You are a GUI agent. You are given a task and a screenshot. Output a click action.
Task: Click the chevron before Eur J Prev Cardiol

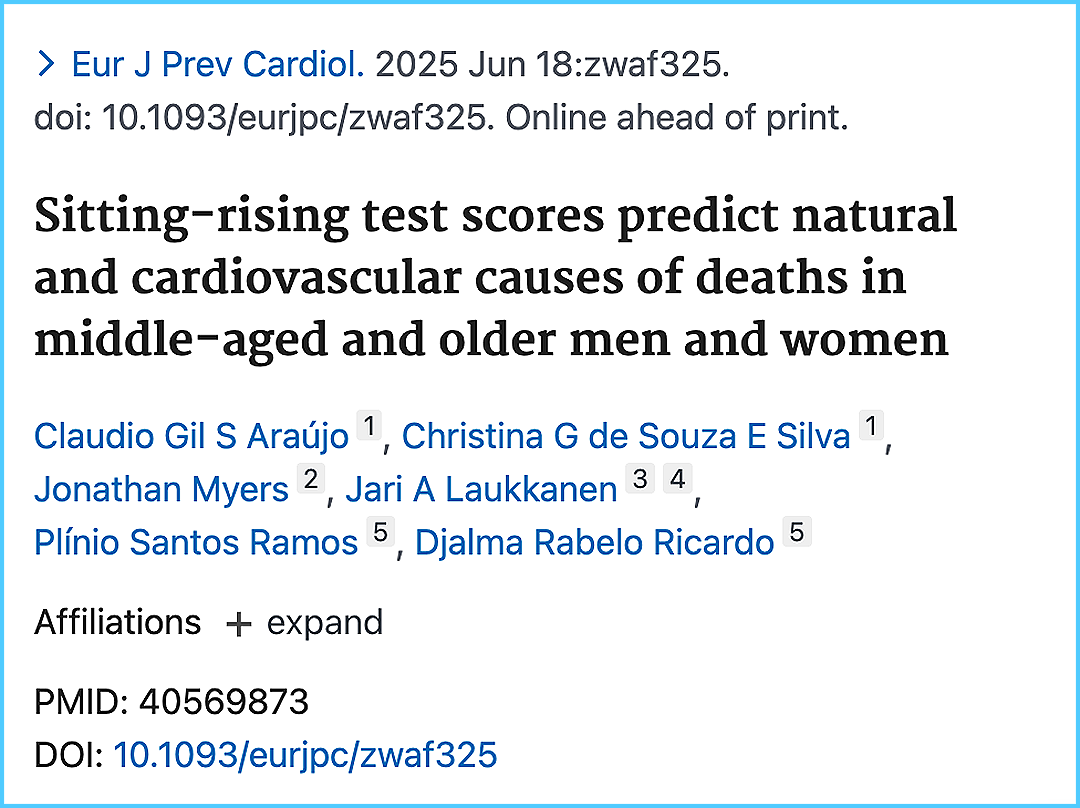click(x=46, y=66)
